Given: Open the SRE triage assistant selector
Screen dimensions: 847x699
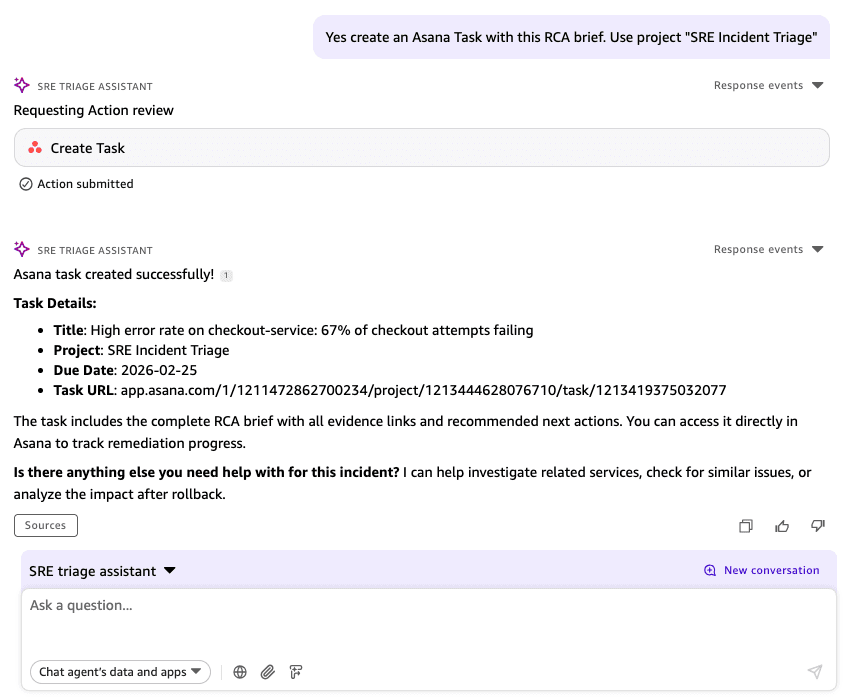Looking at the screenshot, I should tap(102, 571).
